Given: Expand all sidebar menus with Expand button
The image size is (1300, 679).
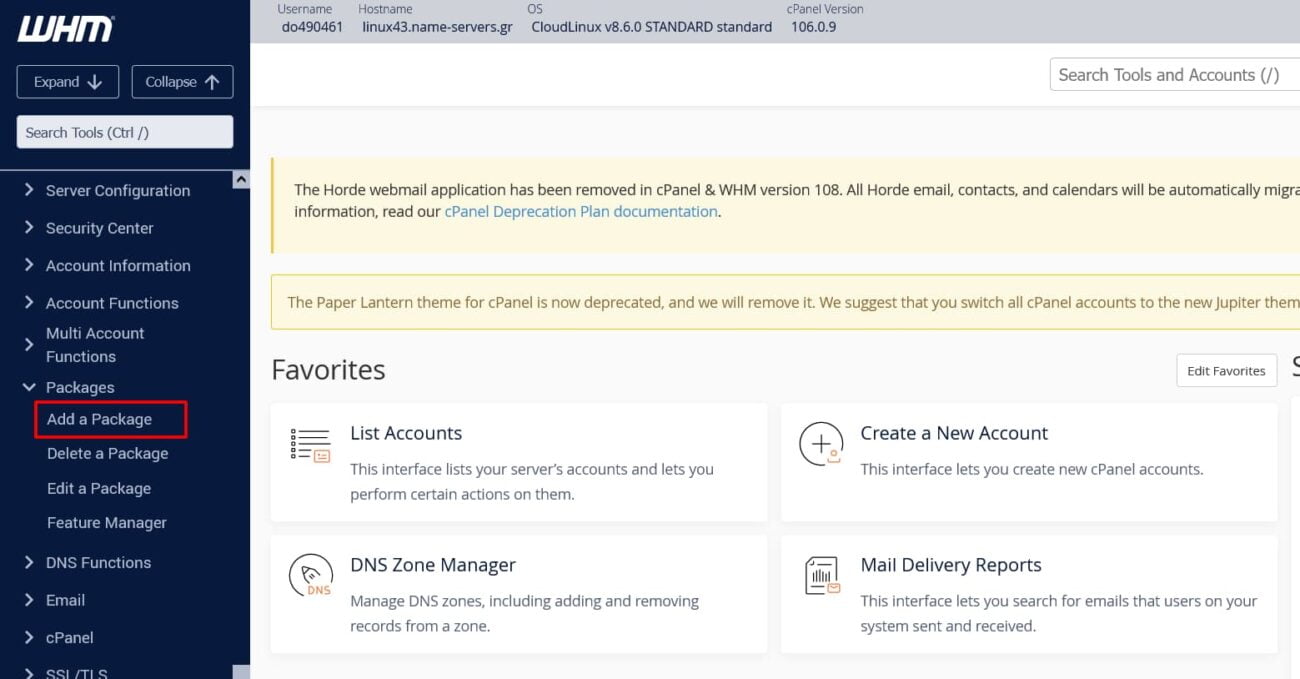Looking at the screenshot, I should click(x=68, y=82).
